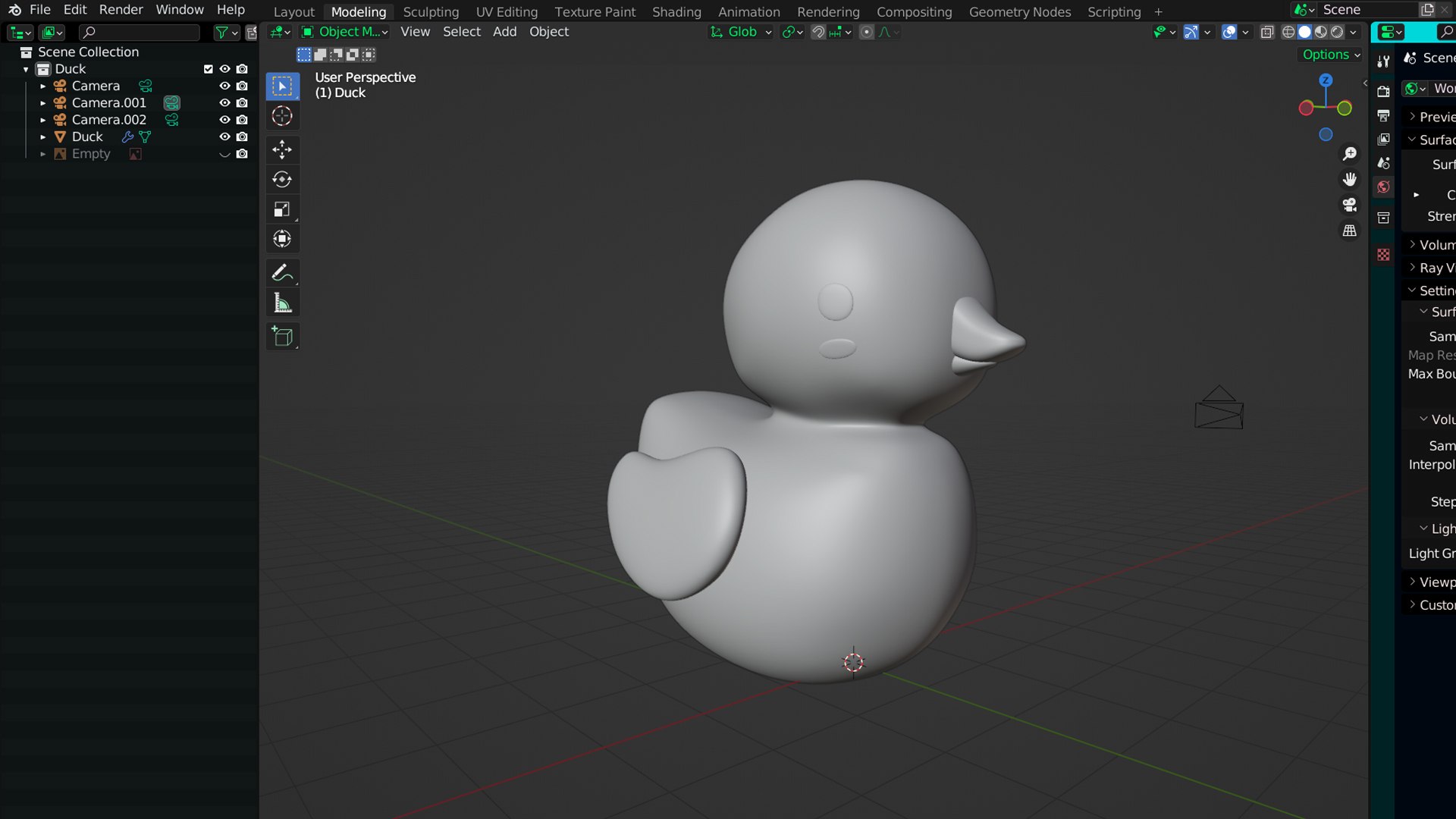Select the Scale tool
The width and height of the screenshot is (1456, 819).
[282, 209]
